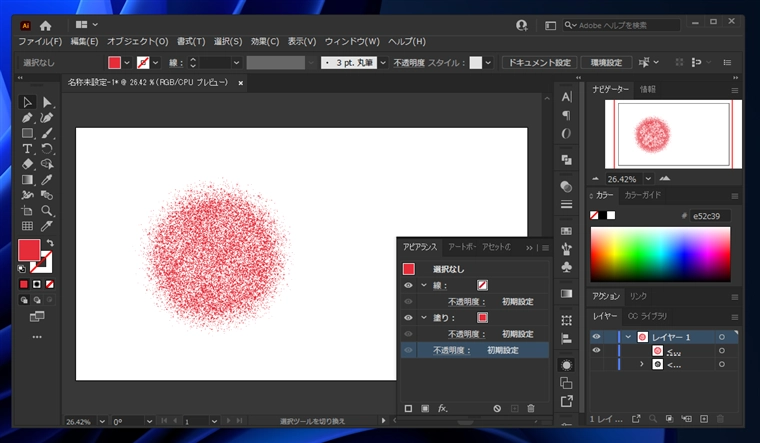
Task: Toggle the target circle of レイヤー 1
Action: pyautogui.click(x=722, y=337)
